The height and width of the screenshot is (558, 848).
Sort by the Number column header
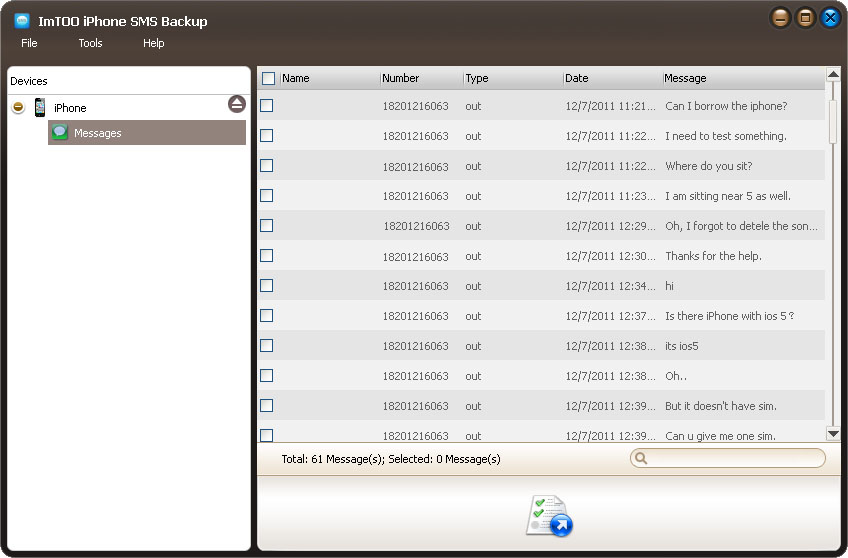(x=421, y=78)
